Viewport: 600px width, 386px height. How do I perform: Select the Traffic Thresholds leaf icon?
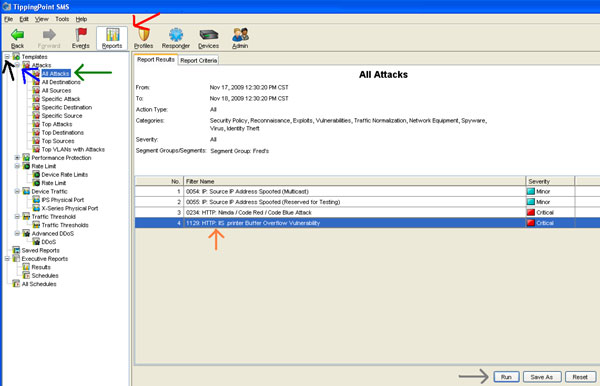[x=36, y=225]
